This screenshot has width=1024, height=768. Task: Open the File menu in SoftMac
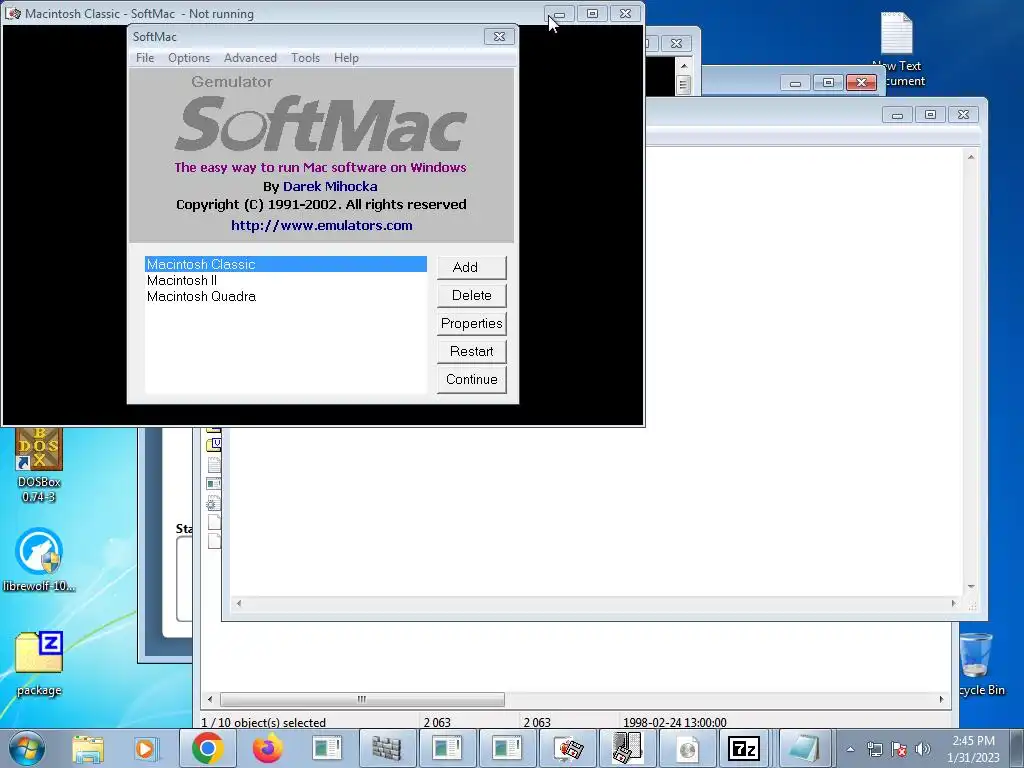coord(145,57)
